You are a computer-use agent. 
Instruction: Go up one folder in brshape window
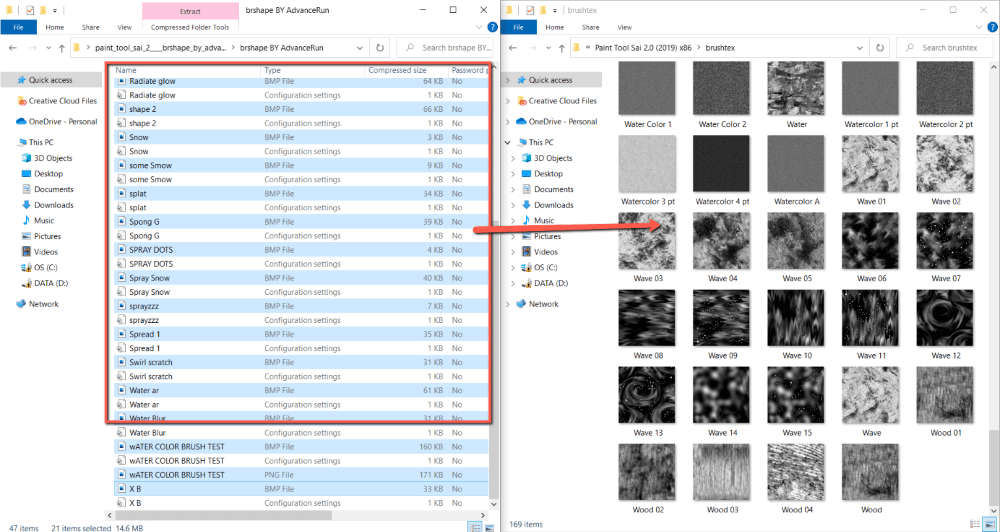(x=61, y=48)
